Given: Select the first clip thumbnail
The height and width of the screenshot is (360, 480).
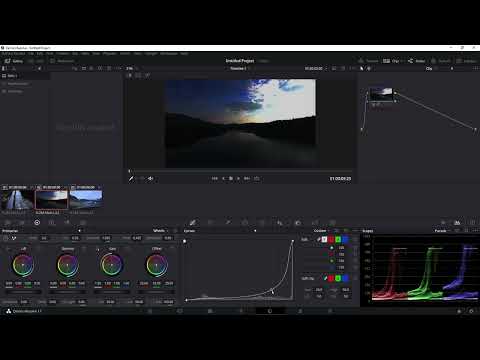Looking at the screenshot, I should pos(17,200).
